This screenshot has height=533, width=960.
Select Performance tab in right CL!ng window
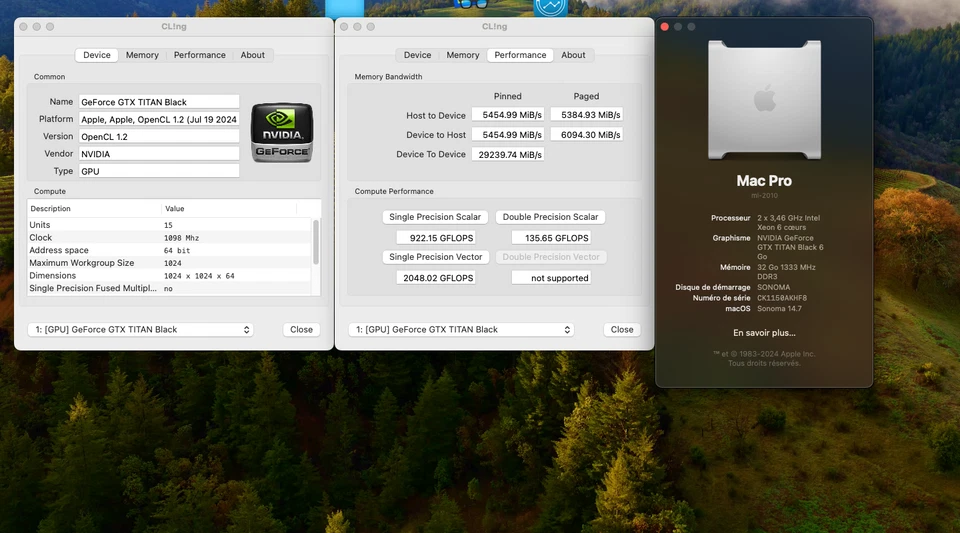(x=520, y=55)
